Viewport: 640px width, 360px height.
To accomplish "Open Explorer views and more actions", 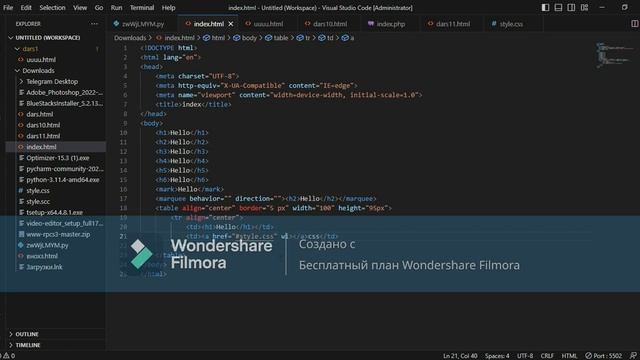I will click(x=94, y=24).
